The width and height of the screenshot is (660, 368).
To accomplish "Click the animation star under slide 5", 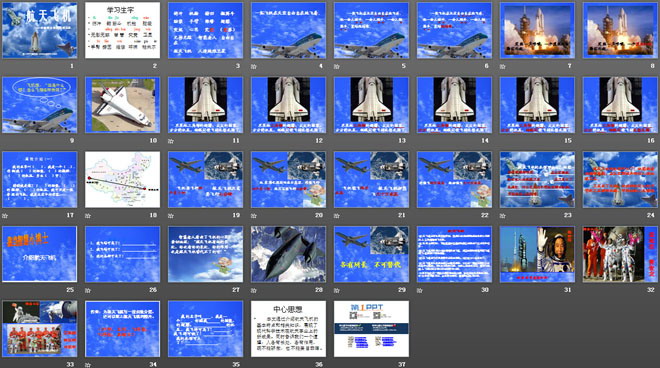I will tap(337, 67).
